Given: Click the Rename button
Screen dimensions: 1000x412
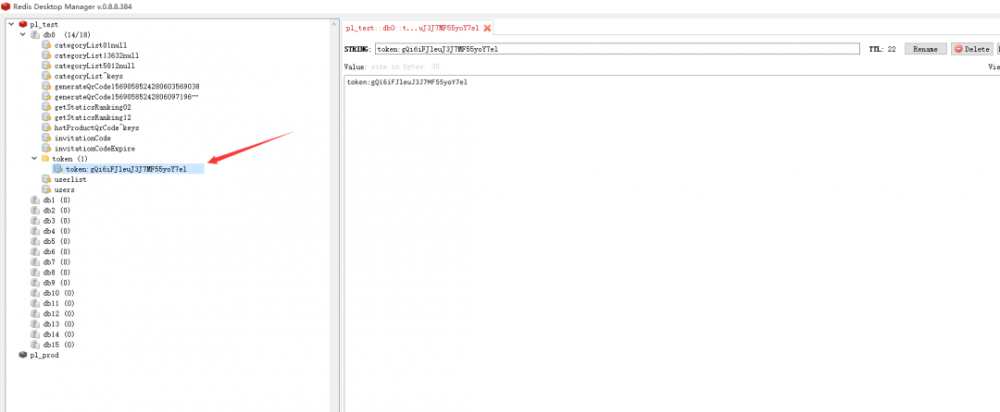Looking at the screenshot, I should 925,49.
